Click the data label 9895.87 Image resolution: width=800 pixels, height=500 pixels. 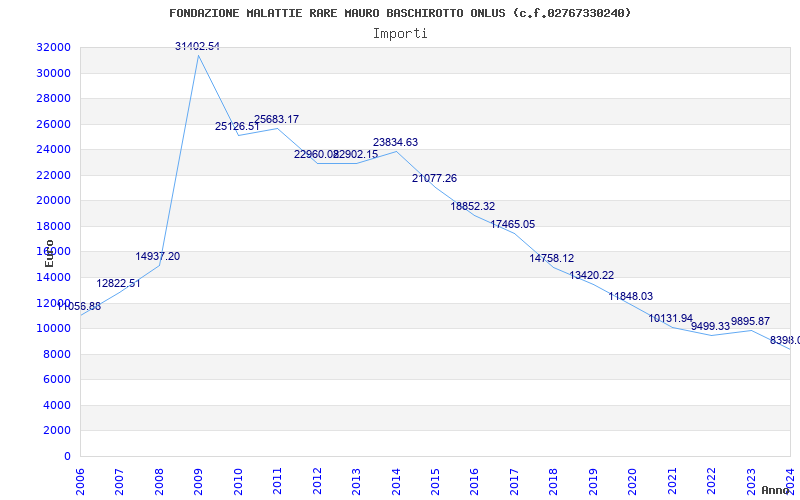pos(751,321)
